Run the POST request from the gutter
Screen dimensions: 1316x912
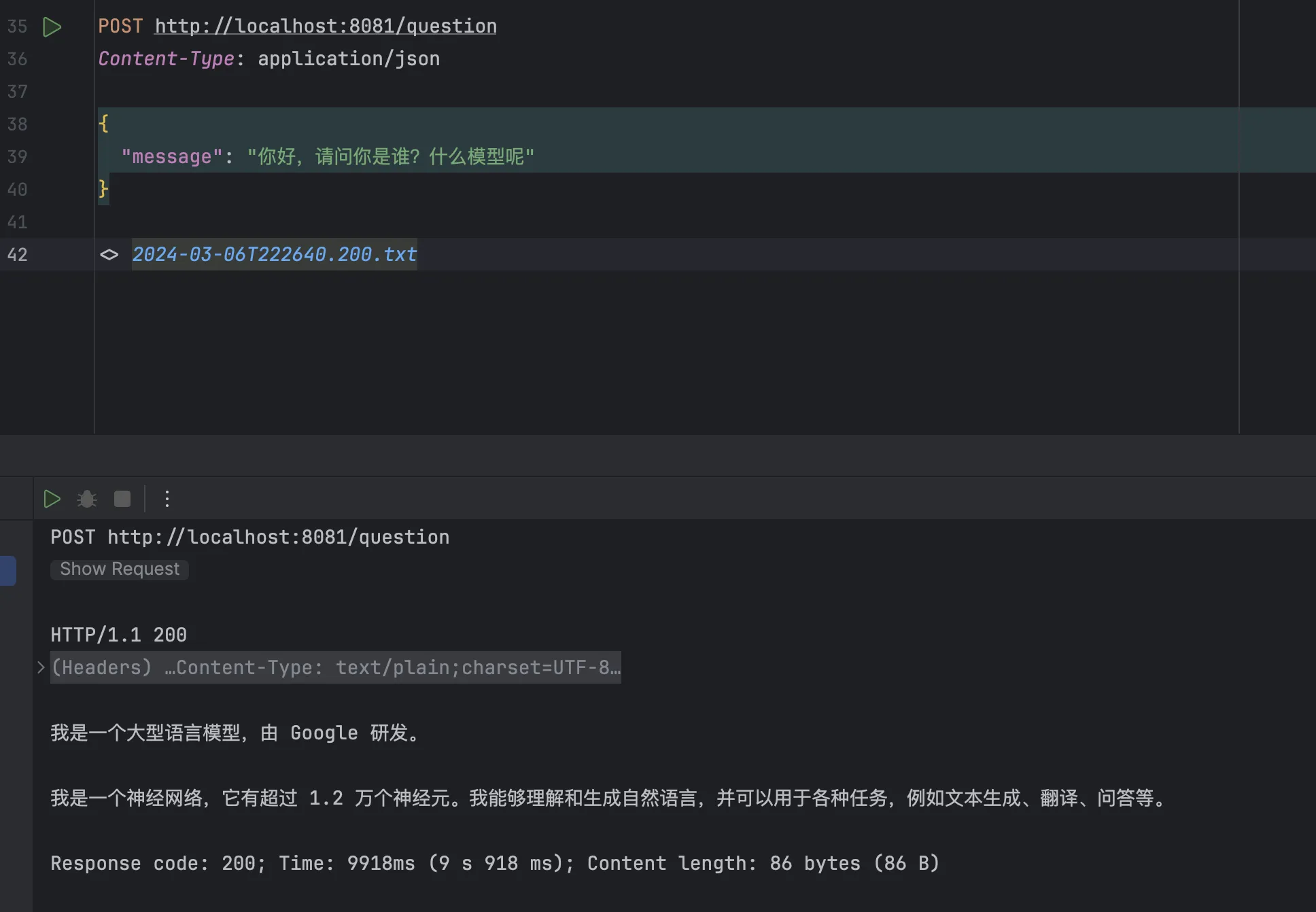point(52,27)
